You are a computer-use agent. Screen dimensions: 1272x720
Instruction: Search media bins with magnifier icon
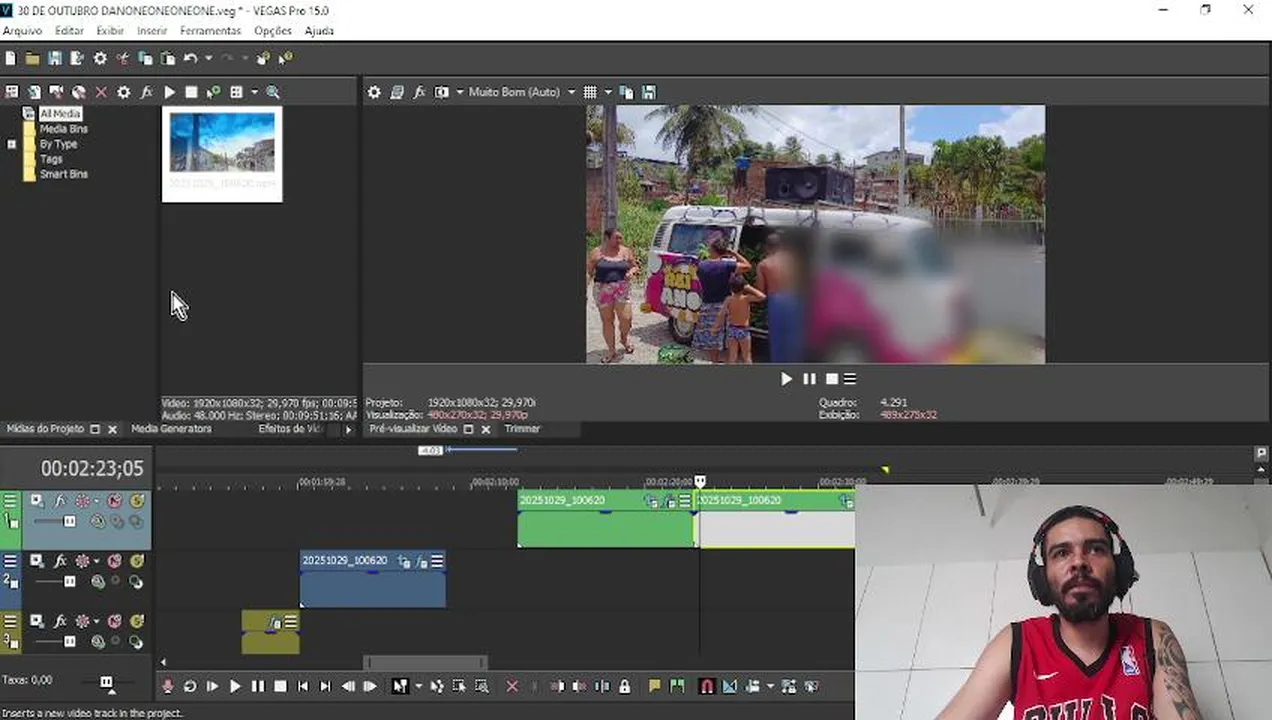(x=272, y=92)
